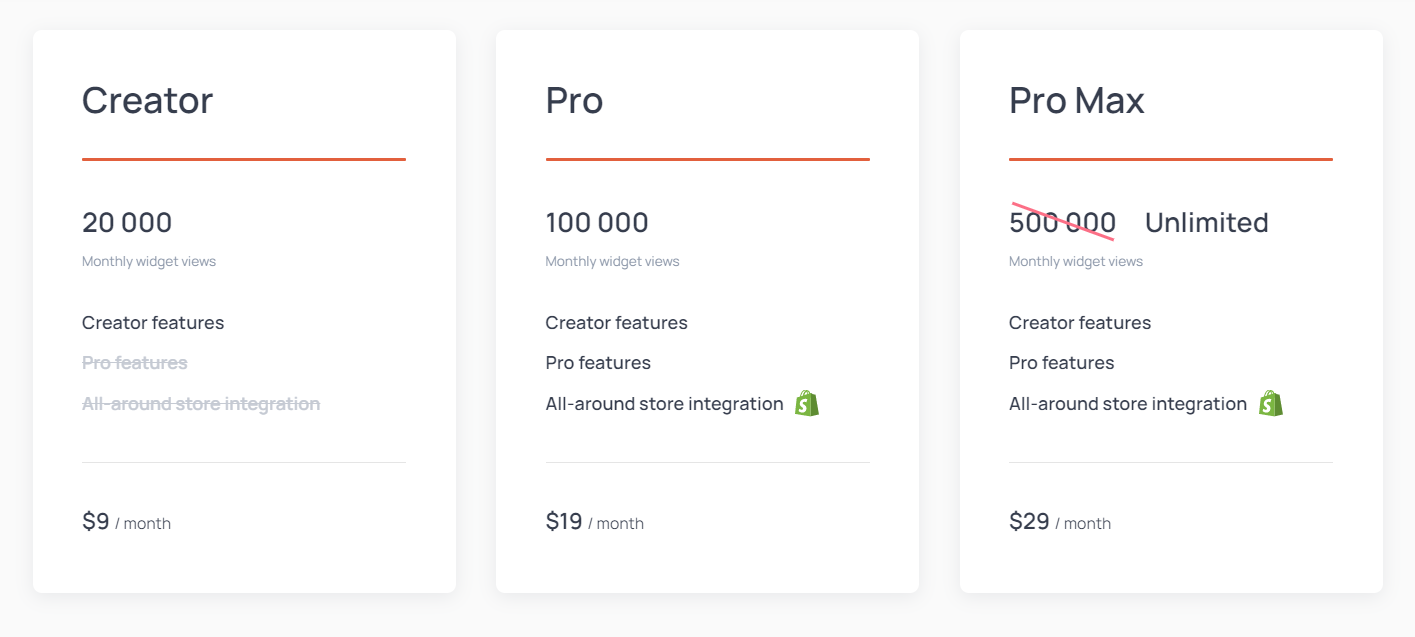1415x637 pixels.
Task: Click the 100 000 monthly views figure
Action: (597, 222)
